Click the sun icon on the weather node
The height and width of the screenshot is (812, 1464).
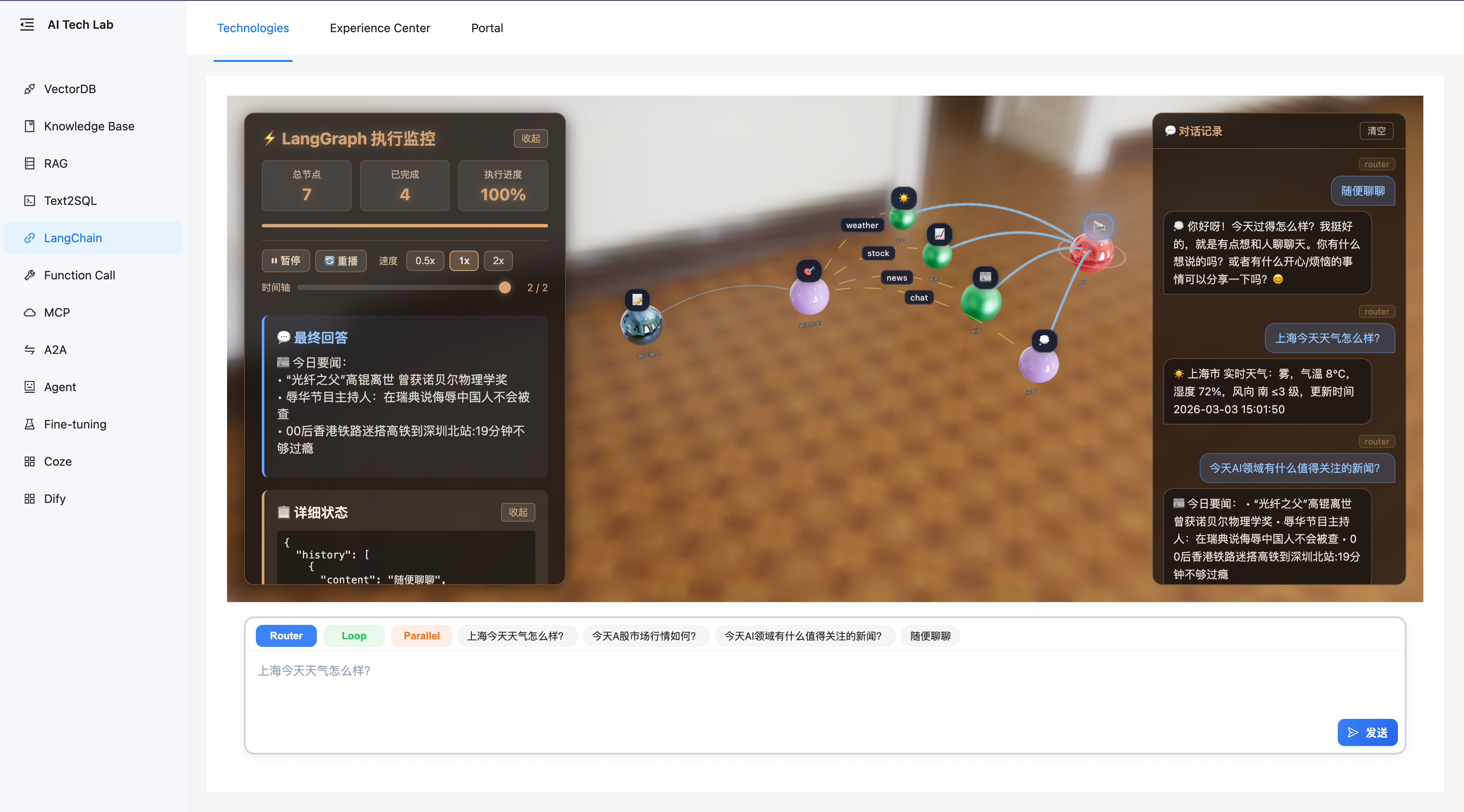tap(904, 198)
